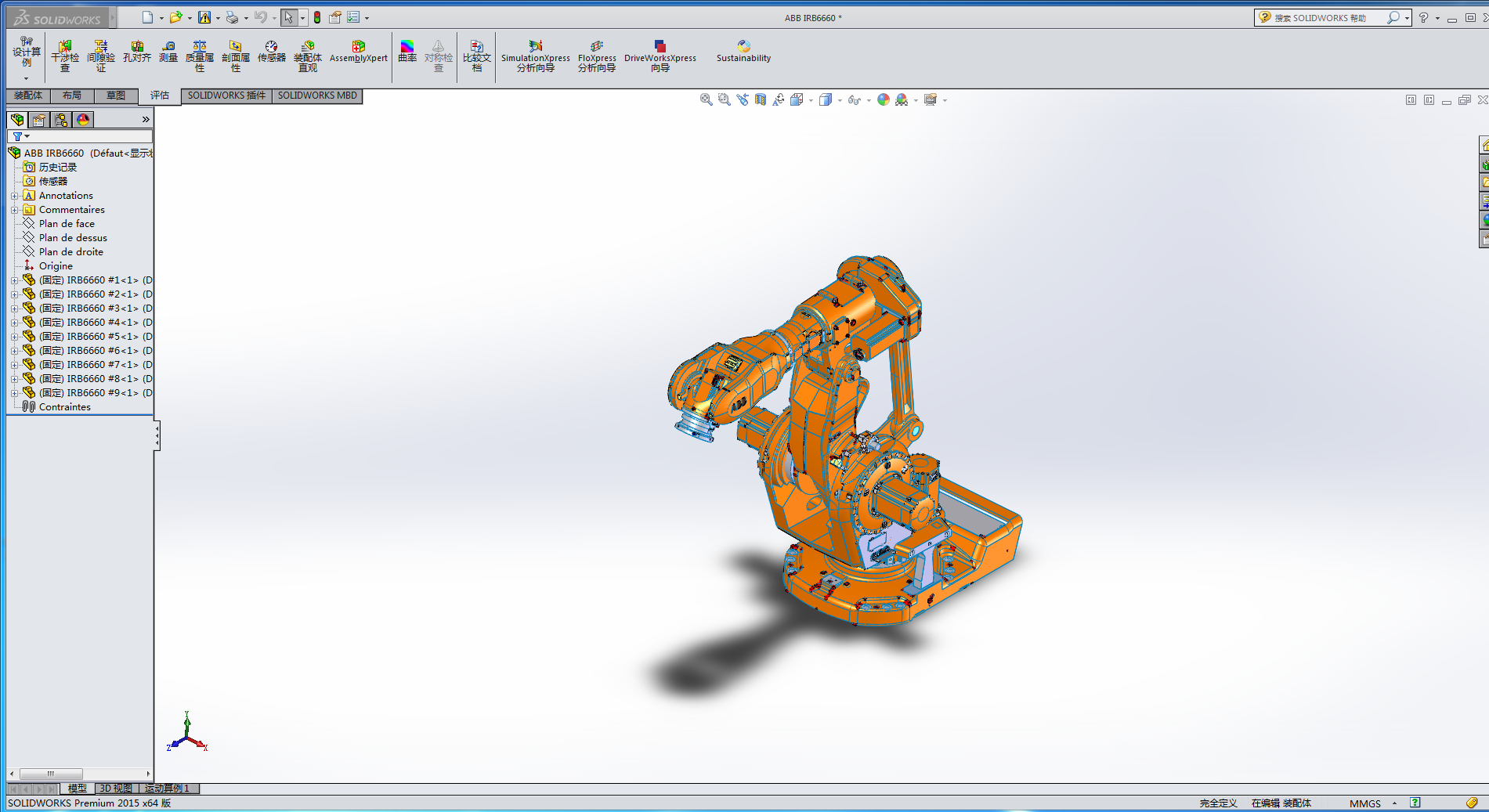Switch to the SOLIDWORKS MBD tab
Screen dimensions: 1489x812
pyautogui.click(x=317, y=96)
